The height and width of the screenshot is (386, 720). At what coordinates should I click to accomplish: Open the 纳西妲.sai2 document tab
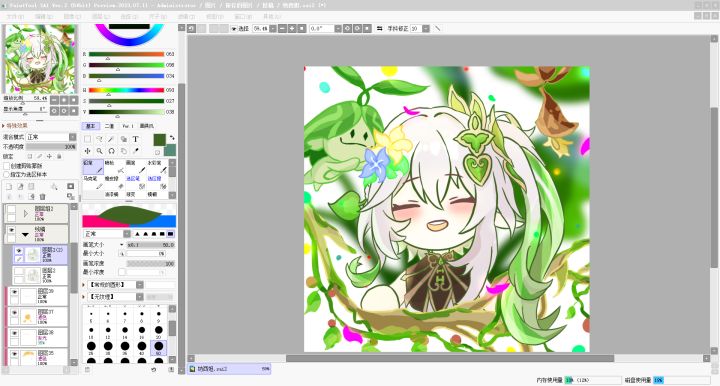tap(229, 369)
